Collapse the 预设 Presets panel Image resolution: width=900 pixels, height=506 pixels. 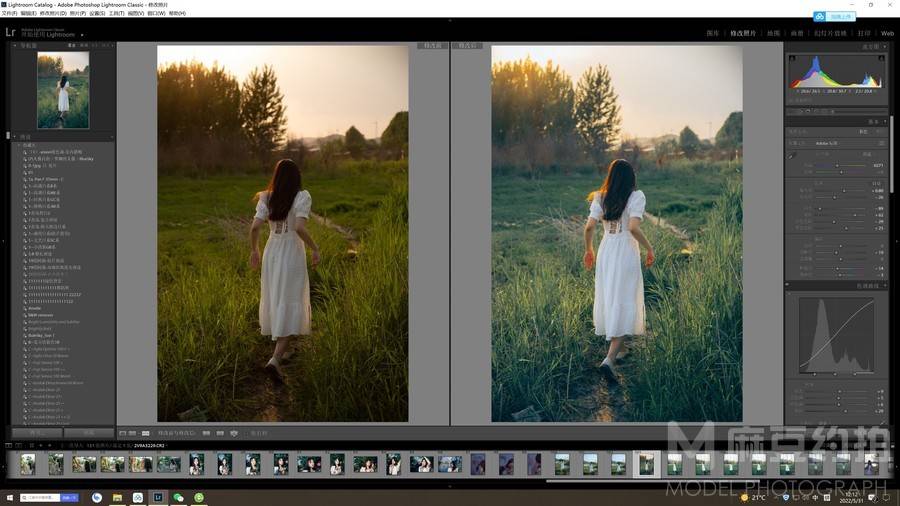tap(14, 137)
